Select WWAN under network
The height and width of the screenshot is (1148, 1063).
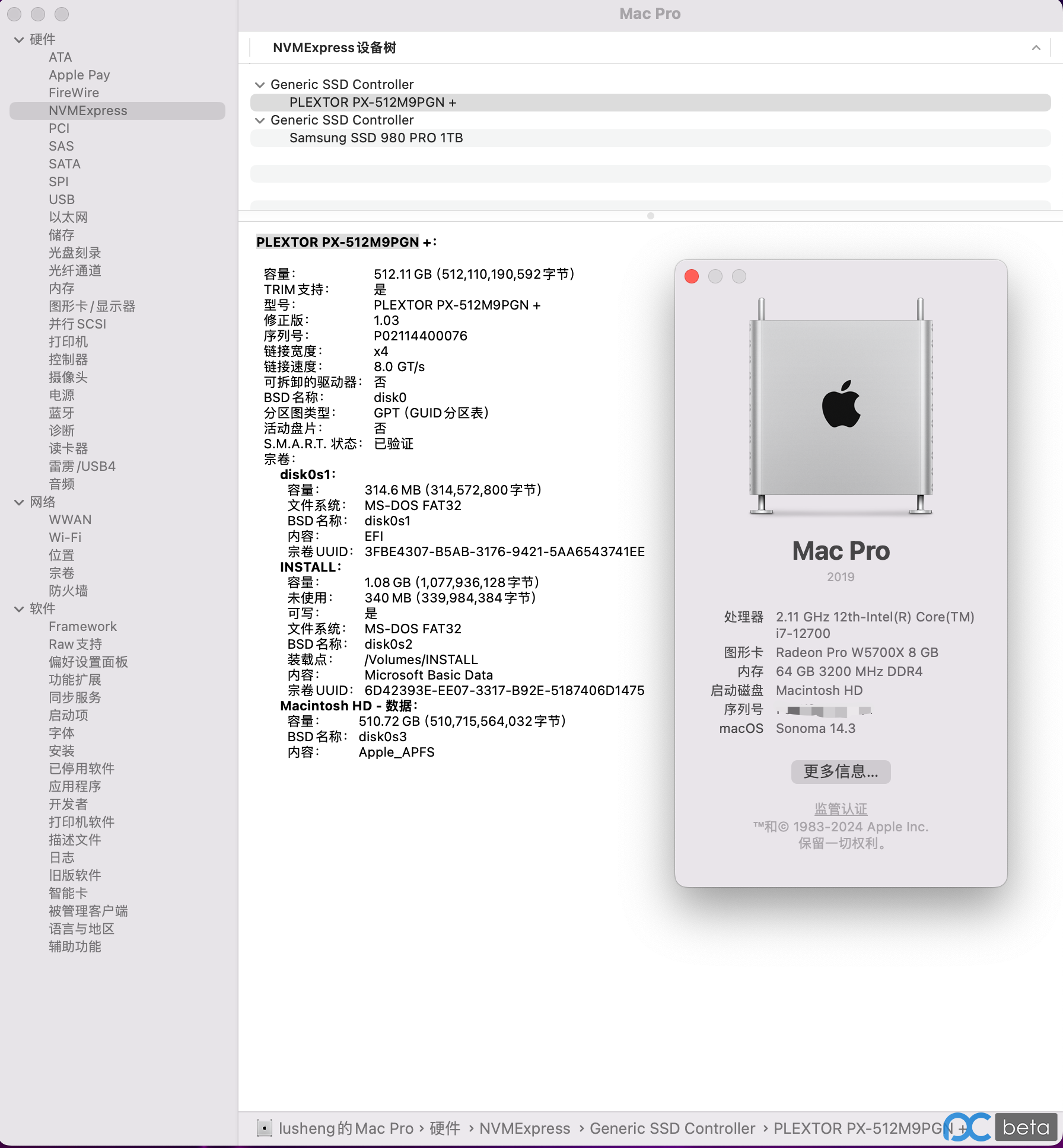point(70,520)
